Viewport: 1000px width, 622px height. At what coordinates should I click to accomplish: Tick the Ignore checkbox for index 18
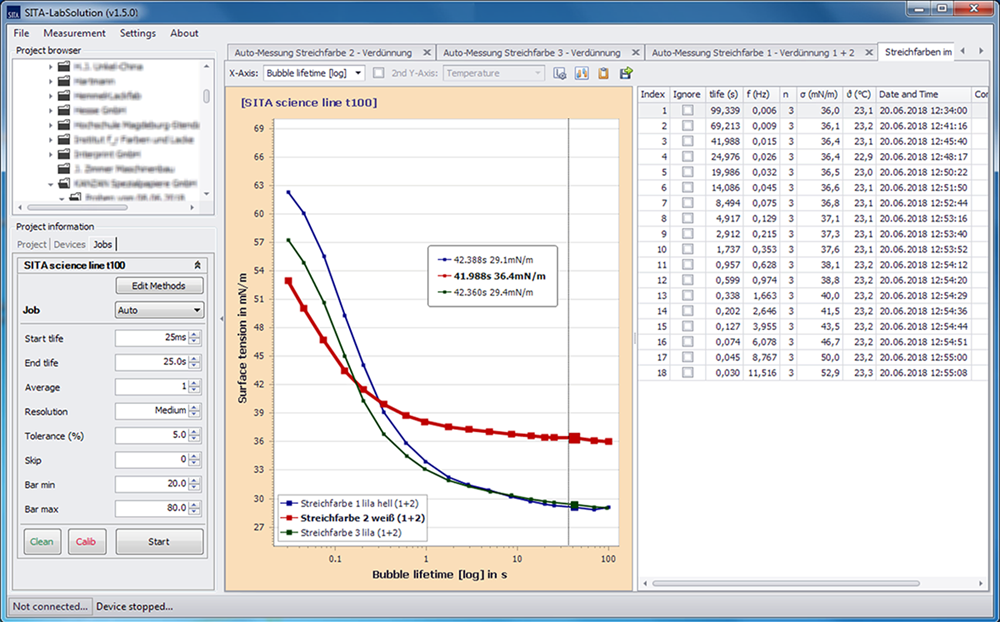pyautogui.click(x=687, y=373)
